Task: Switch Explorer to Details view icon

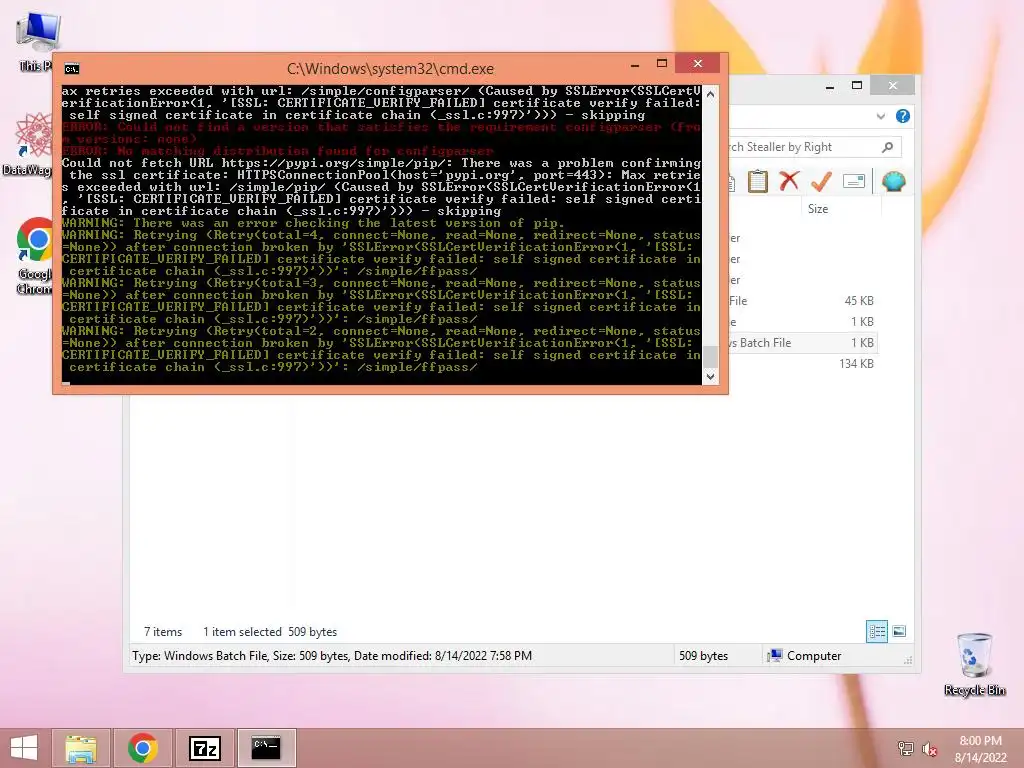Action: click(877, 631)
